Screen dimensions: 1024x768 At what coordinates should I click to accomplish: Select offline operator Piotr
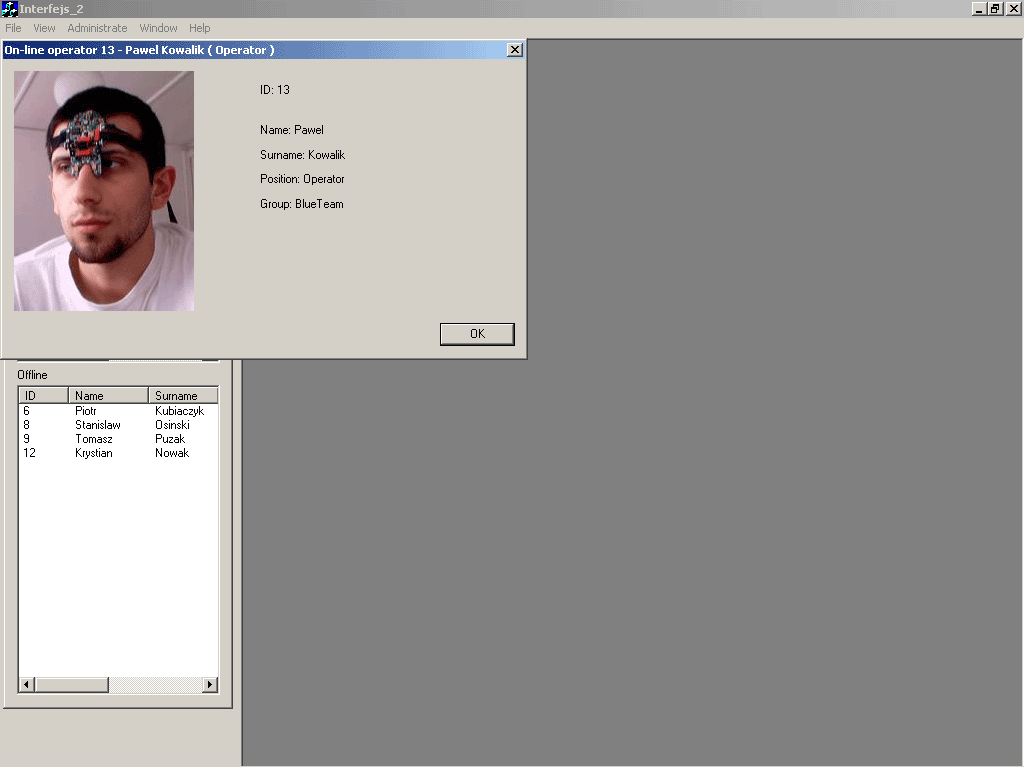[86, 411]
